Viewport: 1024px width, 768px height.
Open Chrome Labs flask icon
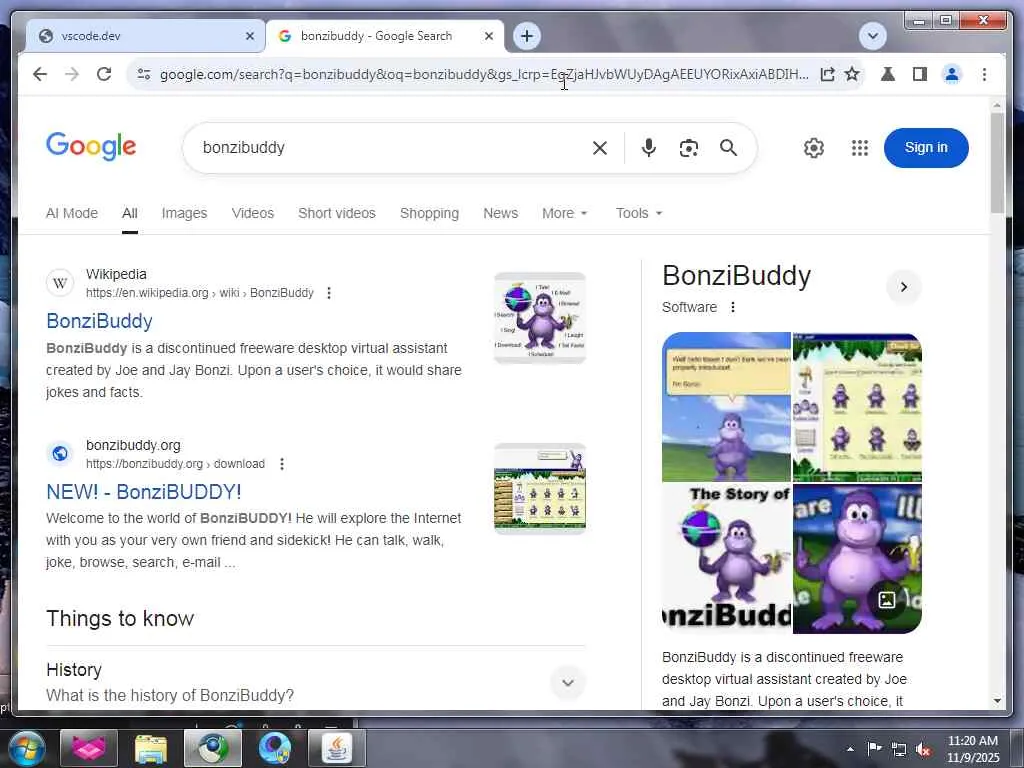tap(888, 74)
